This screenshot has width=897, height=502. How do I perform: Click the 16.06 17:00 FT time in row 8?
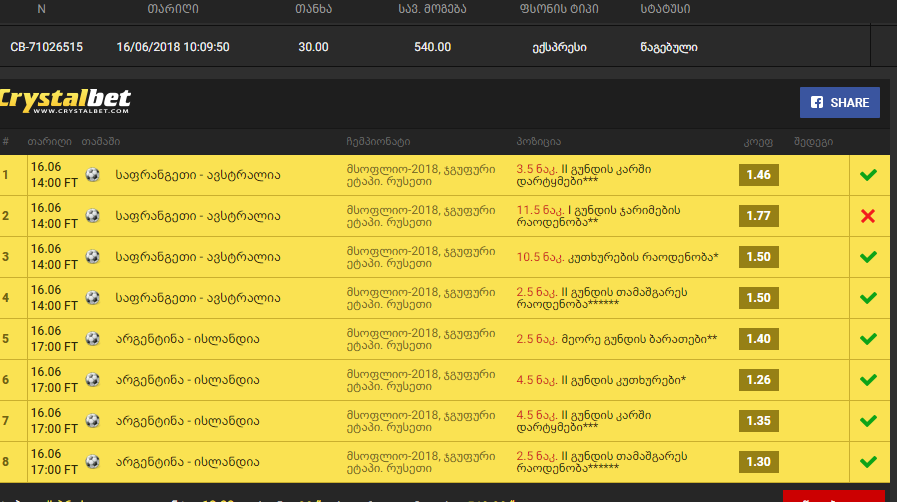[x=54, y=462]
